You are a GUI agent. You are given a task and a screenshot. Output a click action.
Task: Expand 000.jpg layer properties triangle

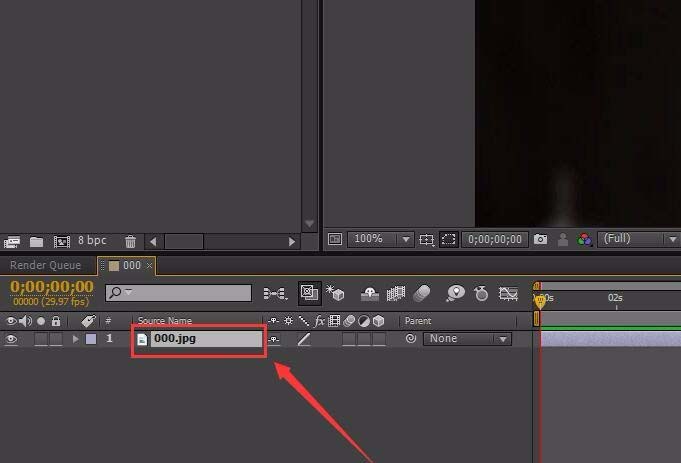click(x=76, y=339)
